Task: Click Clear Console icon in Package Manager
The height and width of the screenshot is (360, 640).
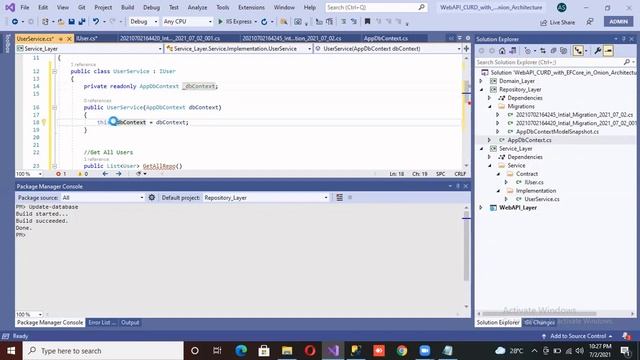Action: pyautogui.click(x=339, y=198)
